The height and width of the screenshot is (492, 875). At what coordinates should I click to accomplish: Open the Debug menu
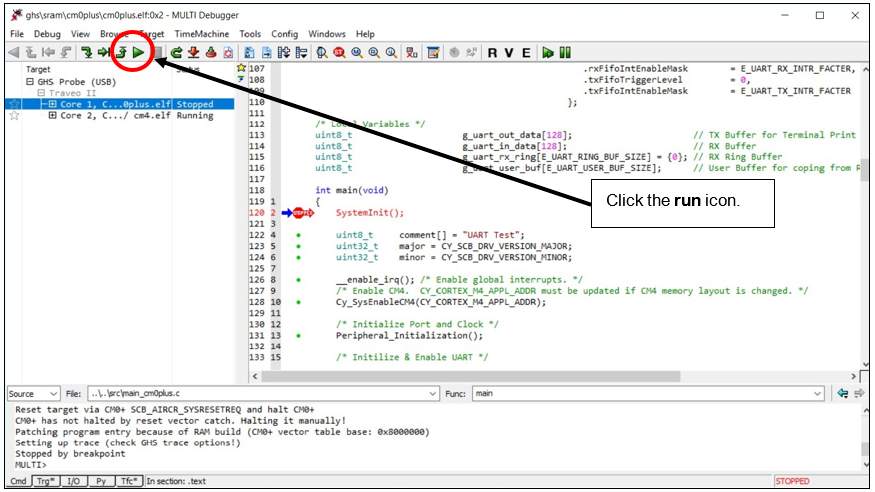(x=47, y=33)
